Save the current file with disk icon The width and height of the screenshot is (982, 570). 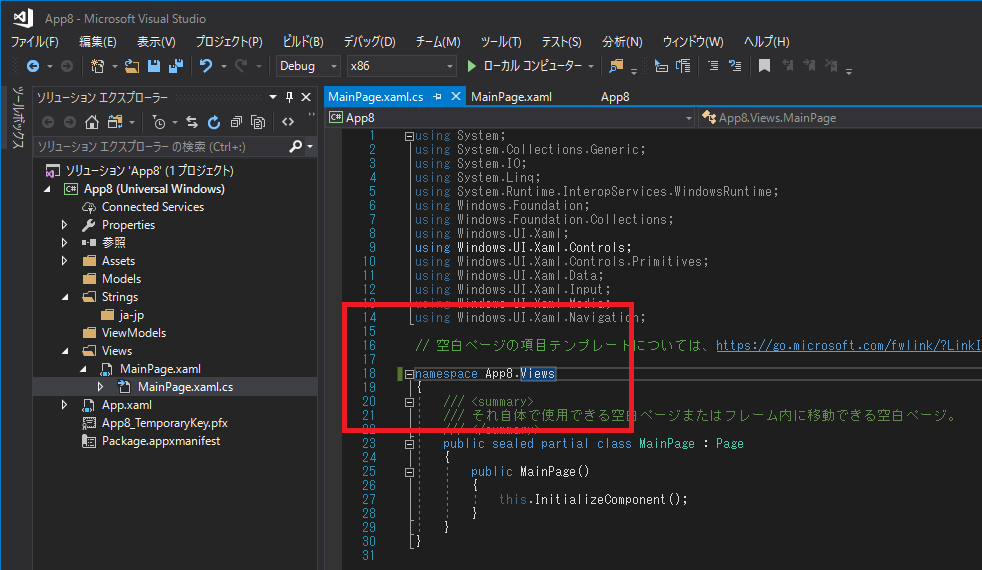coord(153,66)
